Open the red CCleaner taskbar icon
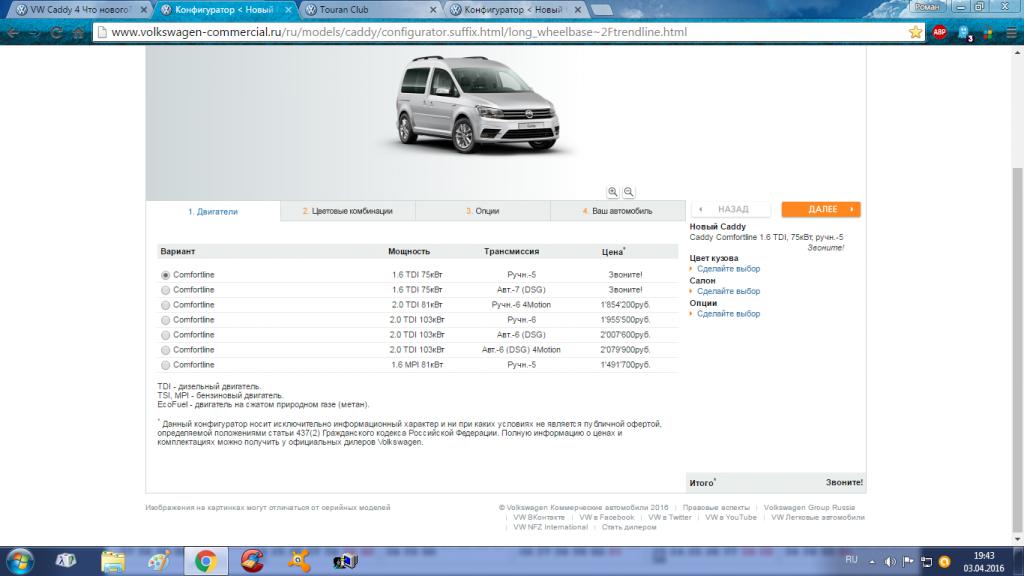Image resolution: width=1024 pixels, height=576 pixels. [252, 561]
